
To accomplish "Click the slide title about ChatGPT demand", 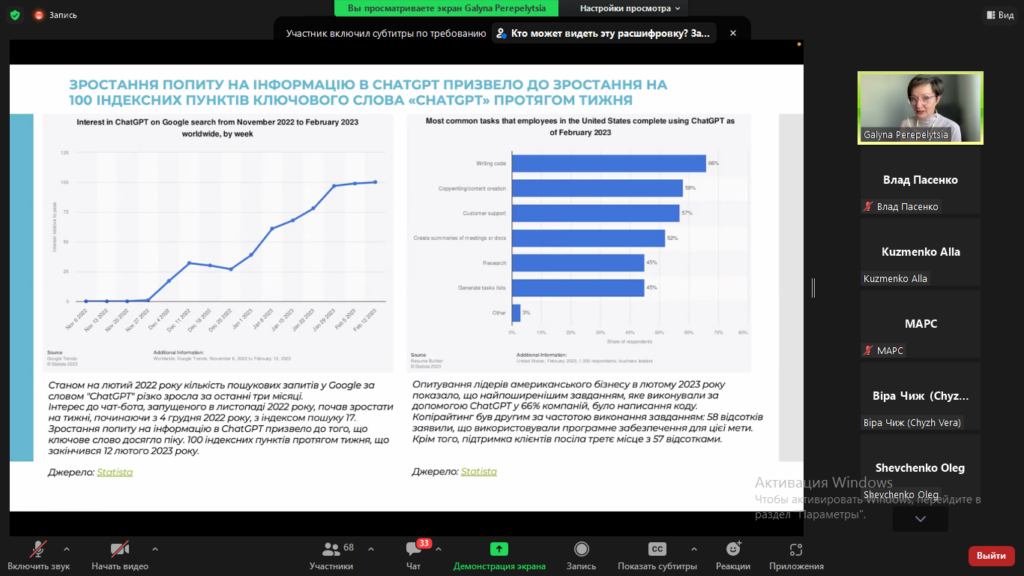I will tap(368, 92).
